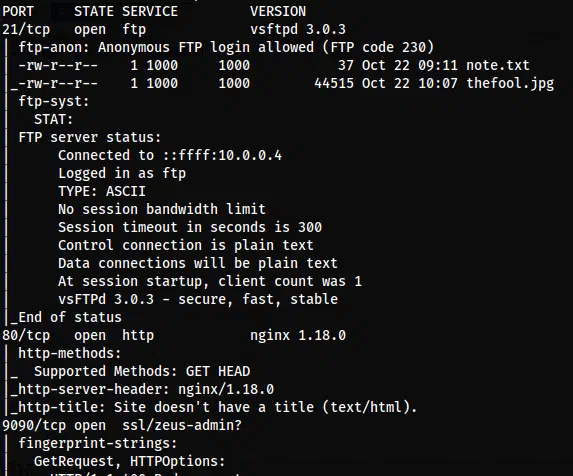
Task: Click the ssl/zeus-admin? service name
Action: pyautogui.click(x=182, y=425)
